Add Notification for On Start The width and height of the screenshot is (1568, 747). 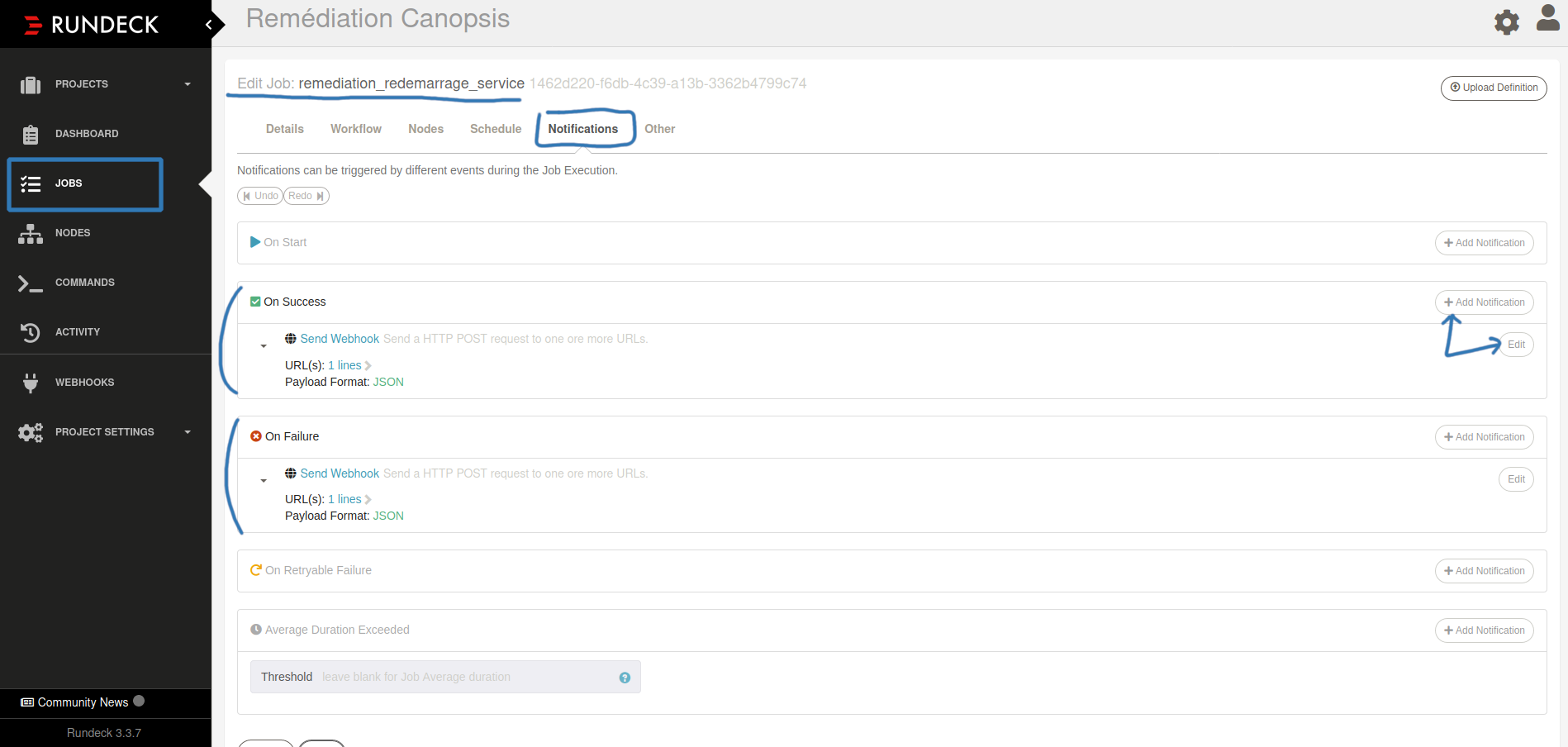pyautogui.click(x=1484, y=243)
